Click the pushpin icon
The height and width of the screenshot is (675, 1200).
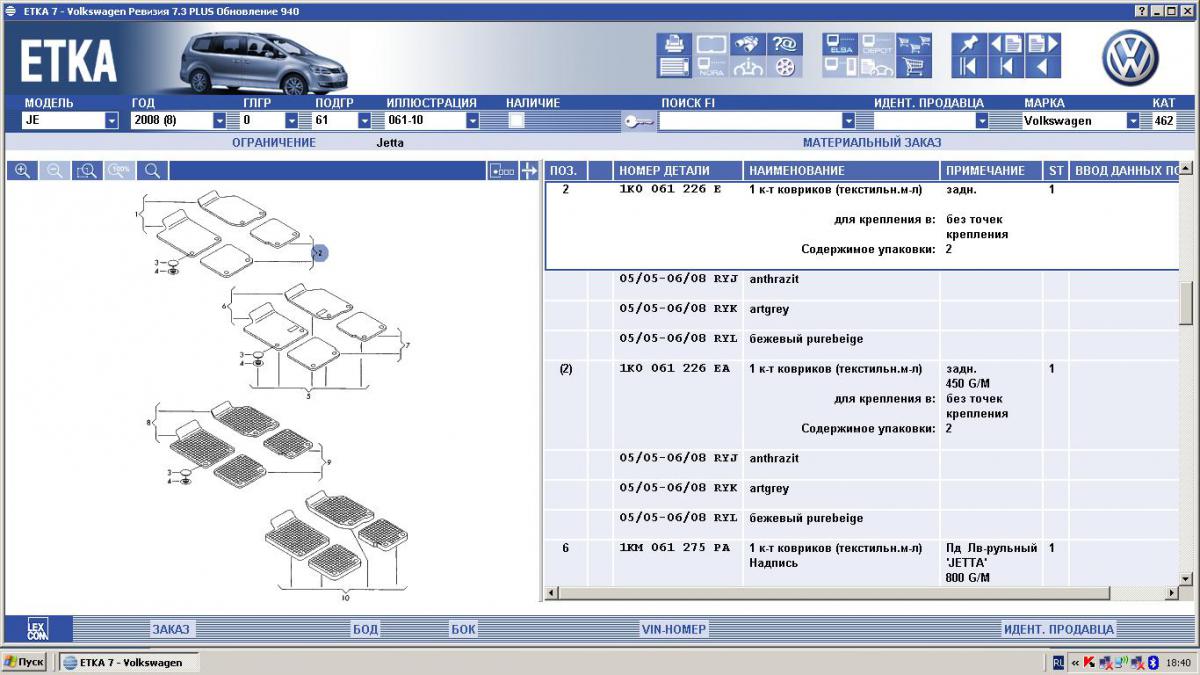pyautogui.click(x=968, y=44)
